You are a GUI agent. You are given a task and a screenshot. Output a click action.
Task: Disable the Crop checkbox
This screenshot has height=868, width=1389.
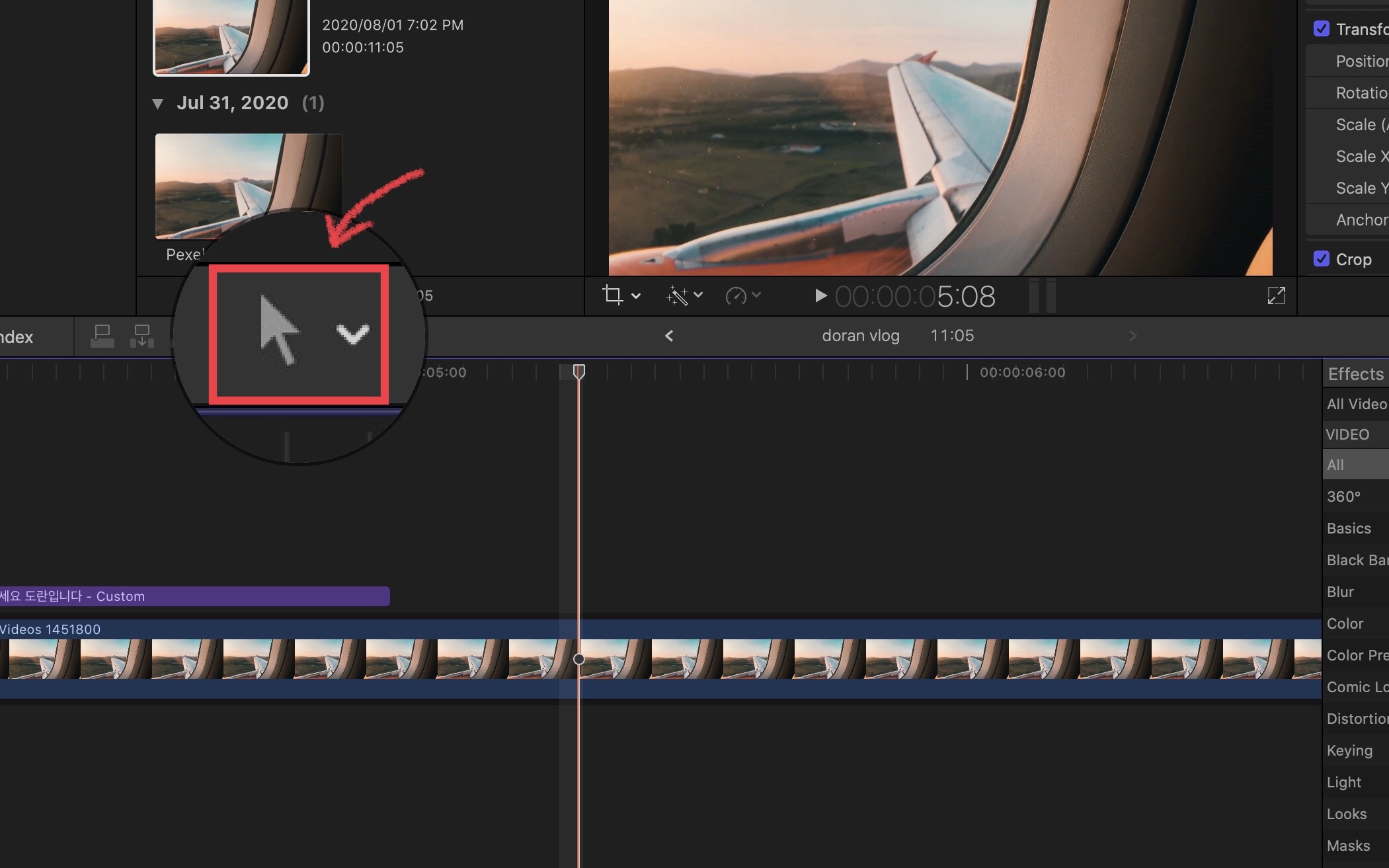coord(1321,258)
